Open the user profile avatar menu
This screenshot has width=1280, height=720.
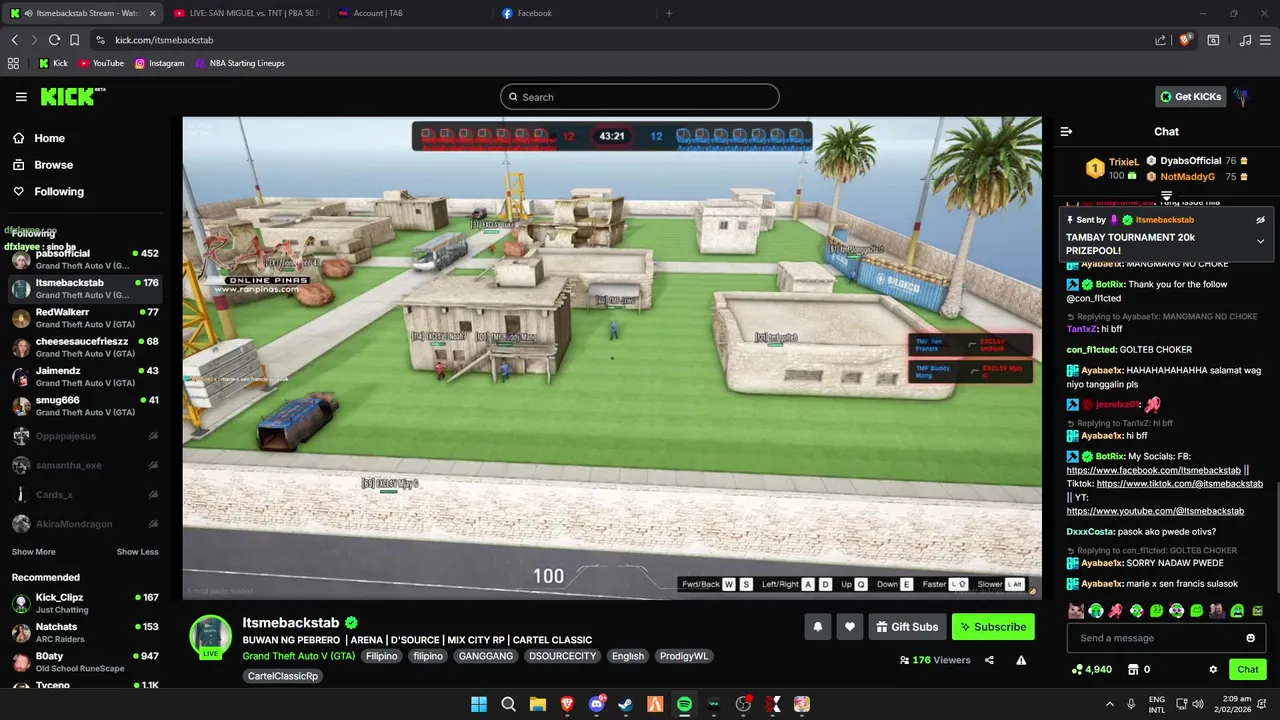[1241, 97]
